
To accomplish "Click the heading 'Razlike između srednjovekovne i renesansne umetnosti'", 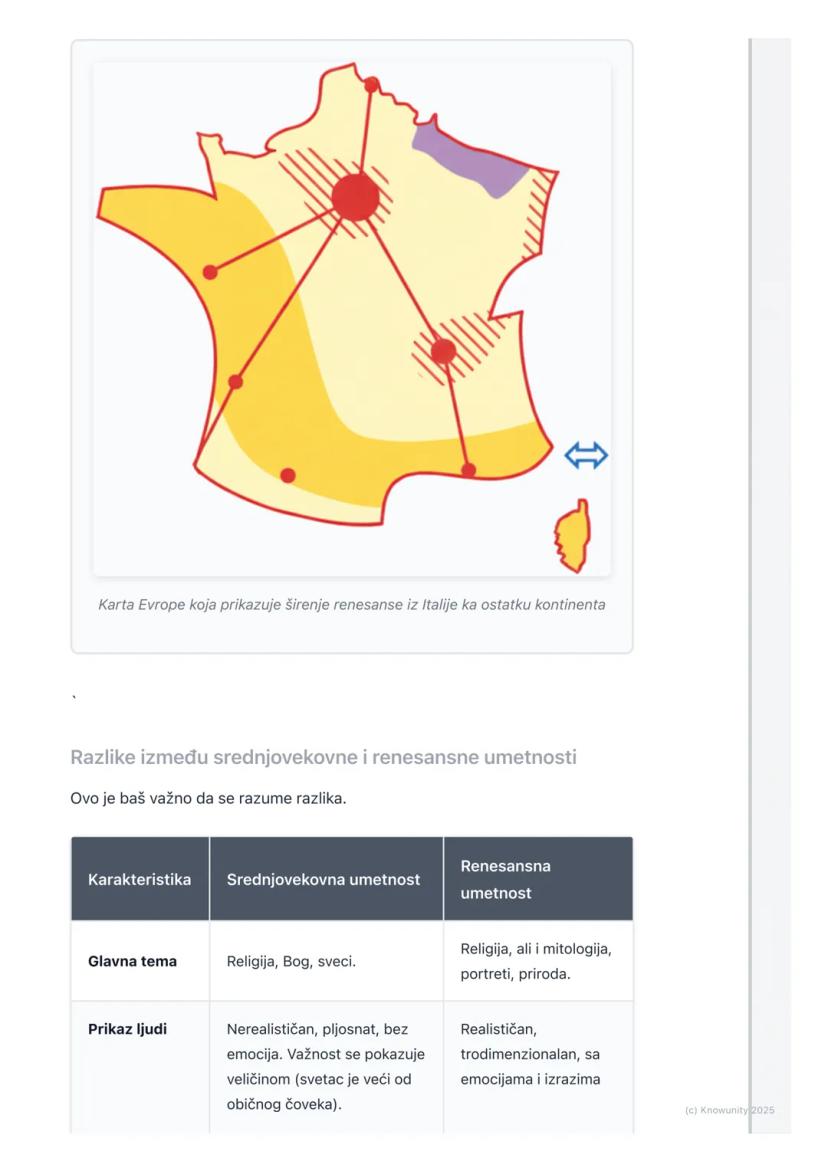I will coord(323,757).
